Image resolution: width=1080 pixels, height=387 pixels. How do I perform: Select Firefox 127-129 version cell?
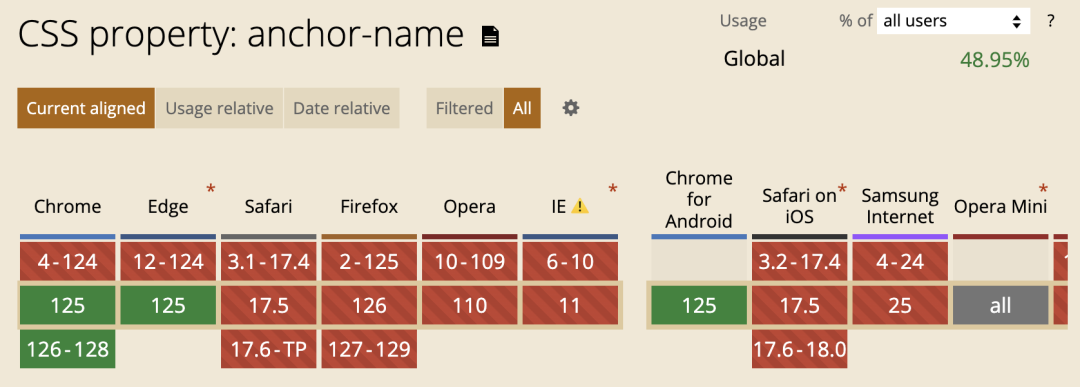(x=369, y=349)
